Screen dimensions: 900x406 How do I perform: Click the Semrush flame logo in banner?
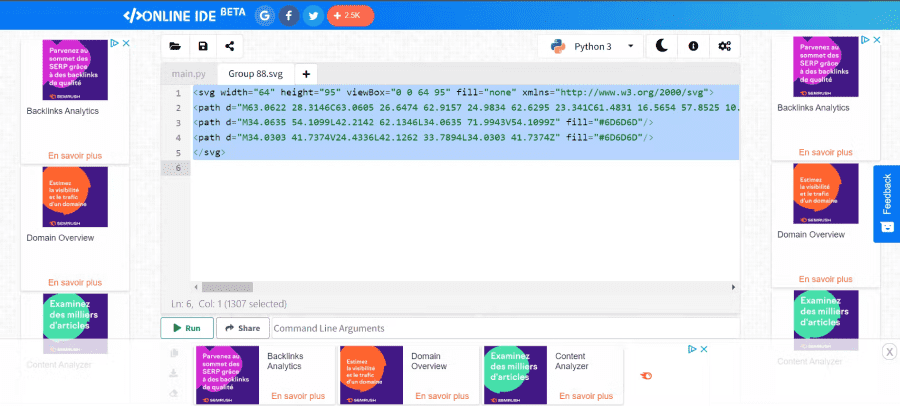point(646,376)
